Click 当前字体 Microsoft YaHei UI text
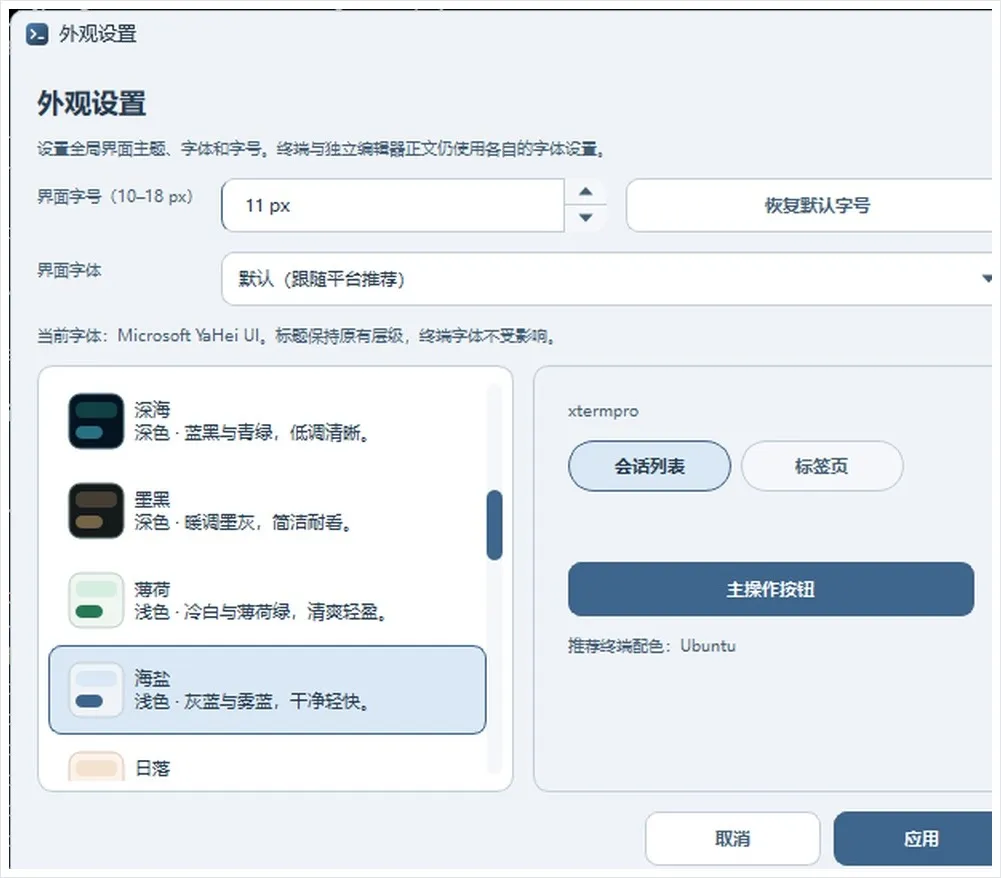Screen dimensions: 1001x878 point(296,336)
